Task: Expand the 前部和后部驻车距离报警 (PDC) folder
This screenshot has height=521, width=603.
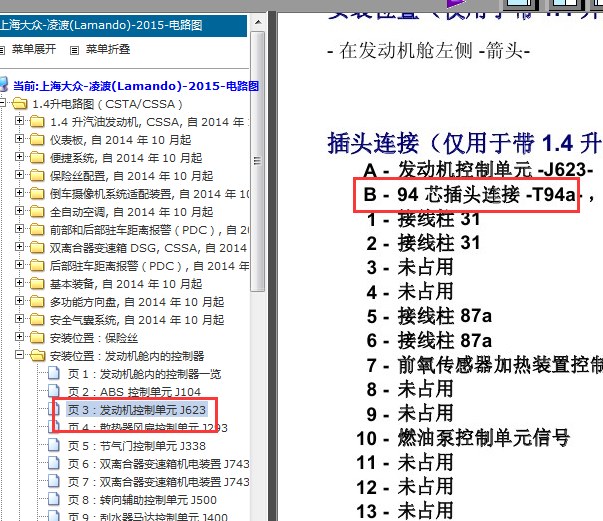Action: (x=19, y=229)
